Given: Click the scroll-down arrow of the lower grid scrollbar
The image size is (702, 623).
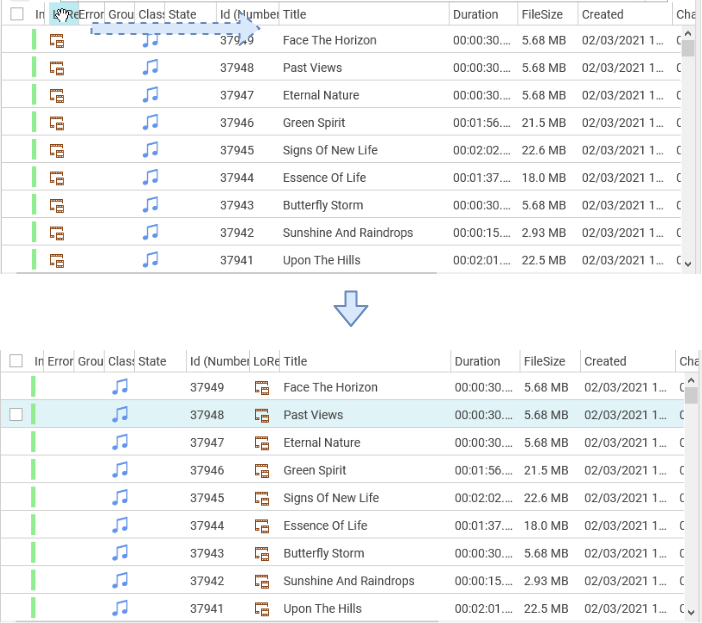Looking at the screenshot, I should tap(691, 610).
